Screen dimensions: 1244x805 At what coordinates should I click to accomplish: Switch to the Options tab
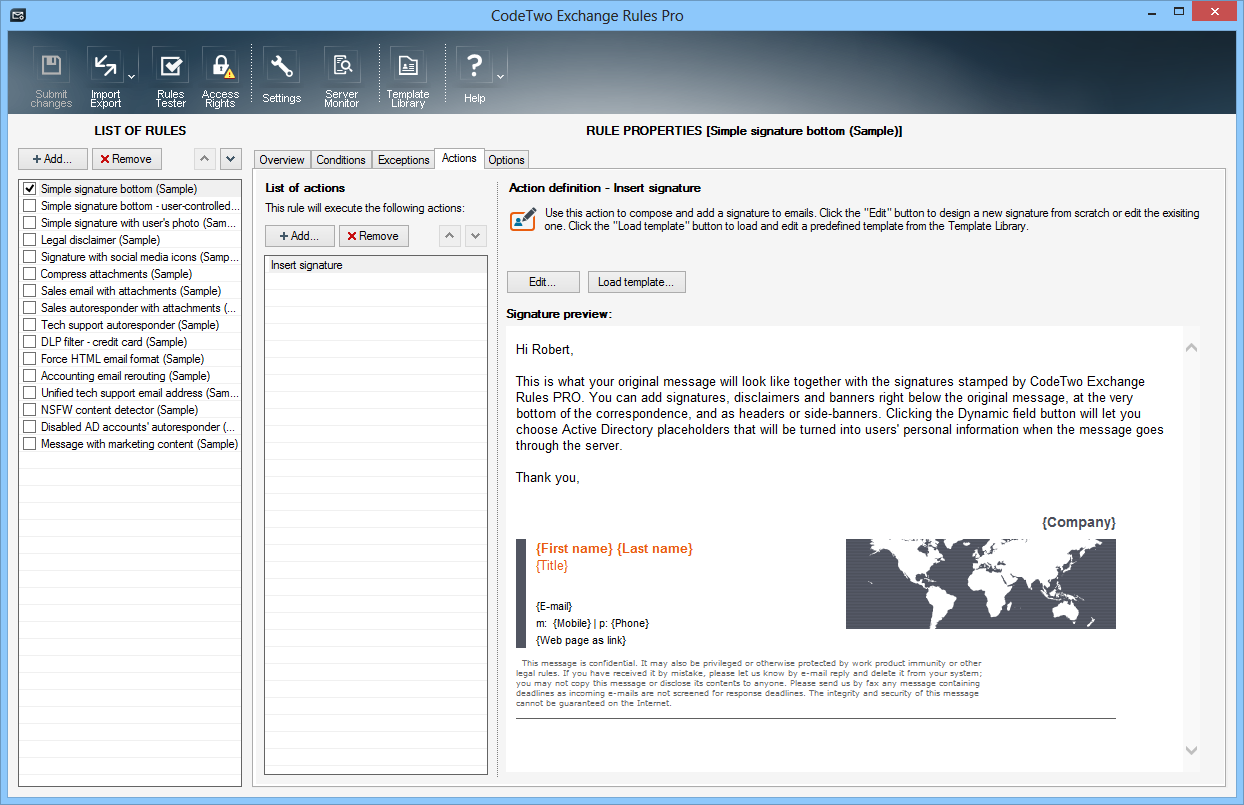pos(507,160)
